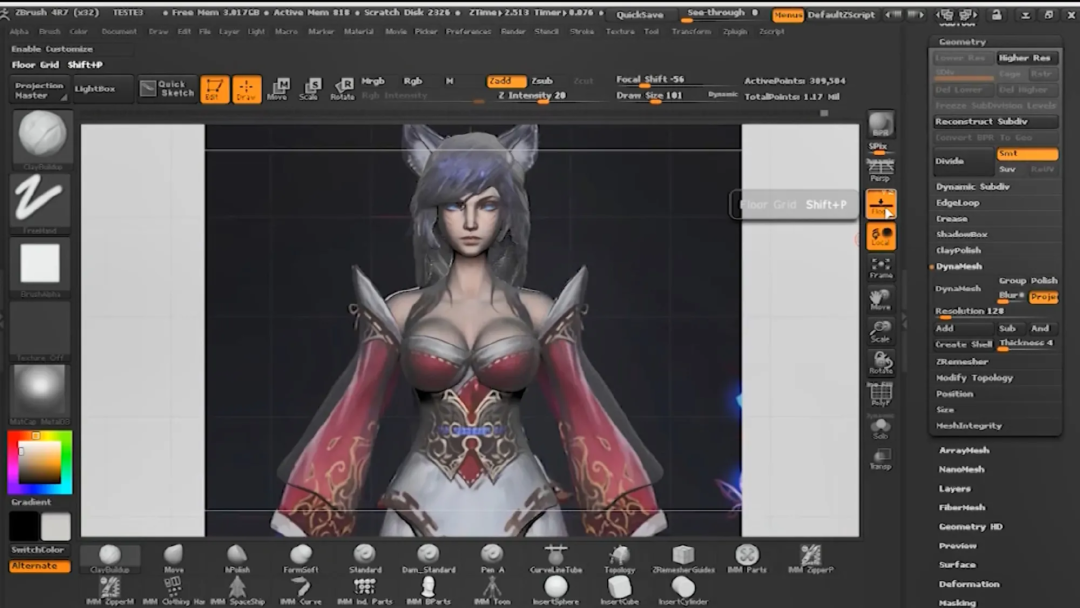The height and width of the screenshot is (608, 1080).
Task: Open the LightBox browser
Action: point(95,89)
